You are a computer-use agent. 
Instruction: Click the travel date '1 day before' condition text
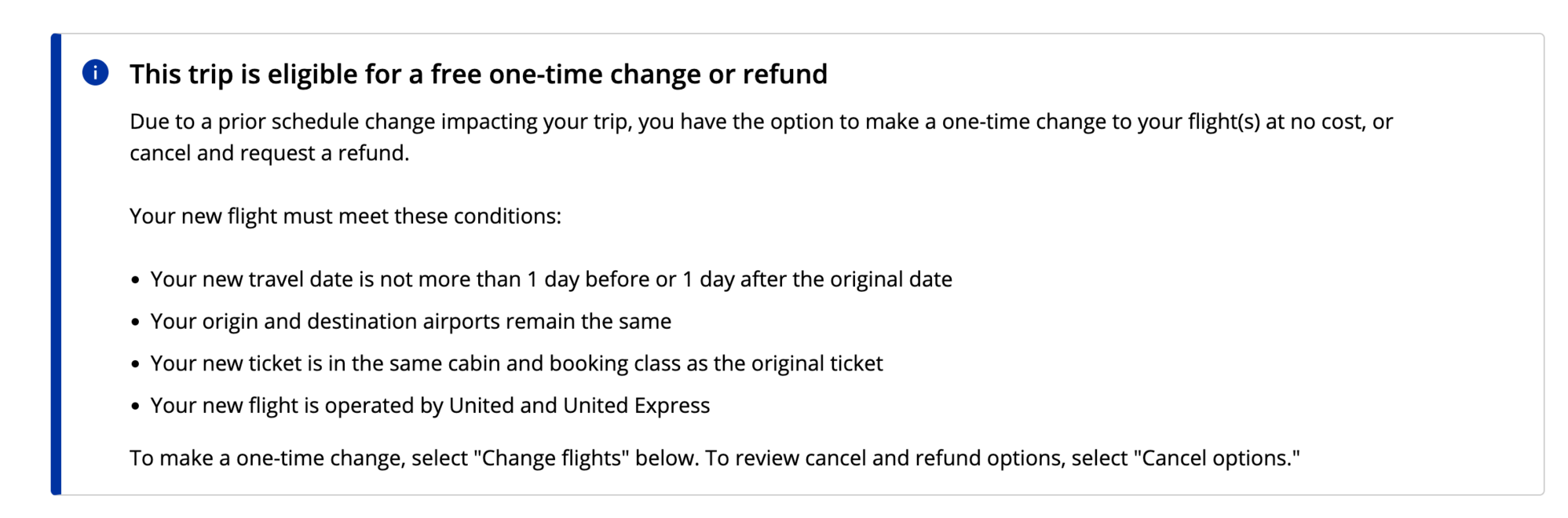[x=551, y=279]
